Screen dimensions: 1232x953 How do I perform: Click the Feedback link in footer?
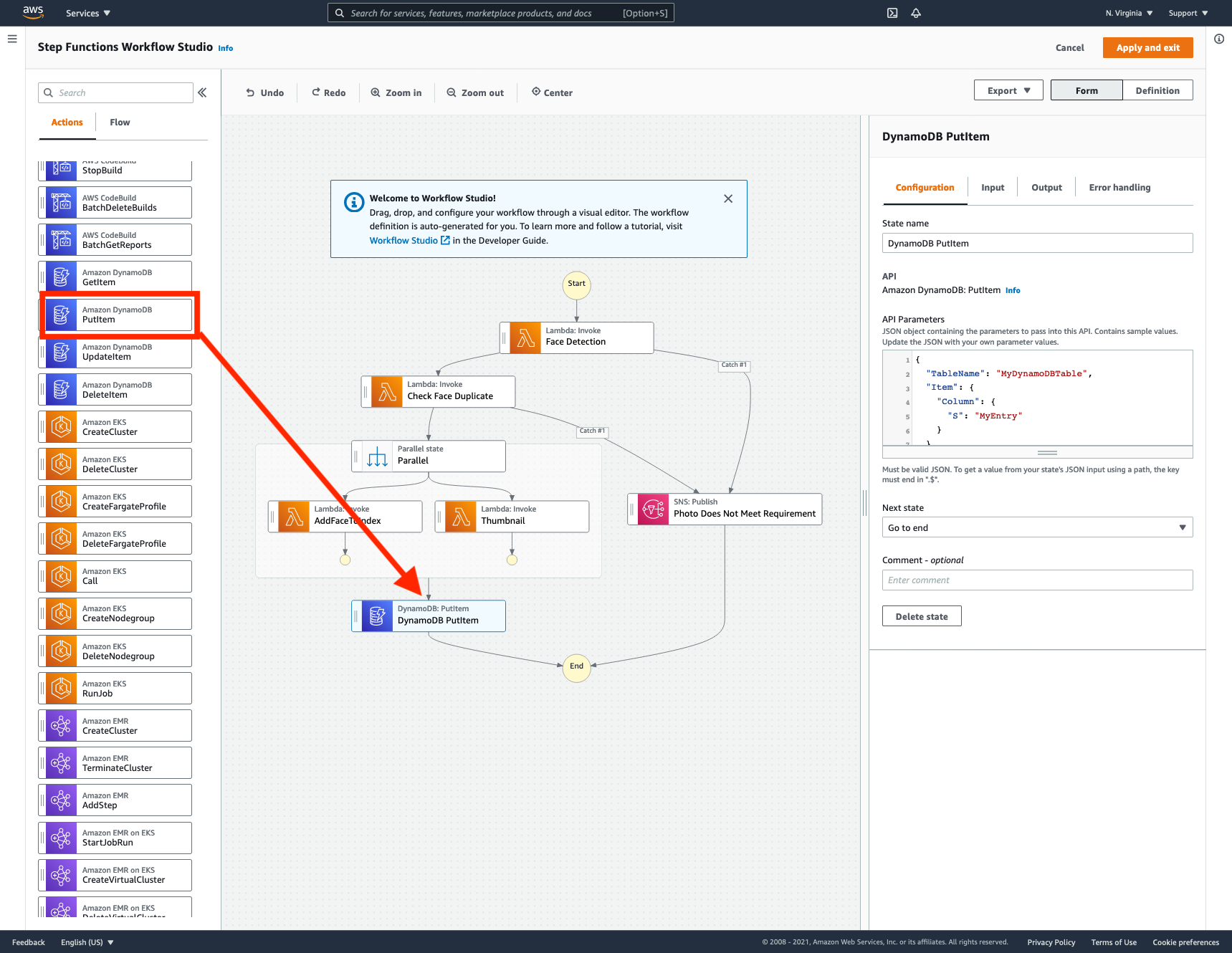click(x=29, y=942)
